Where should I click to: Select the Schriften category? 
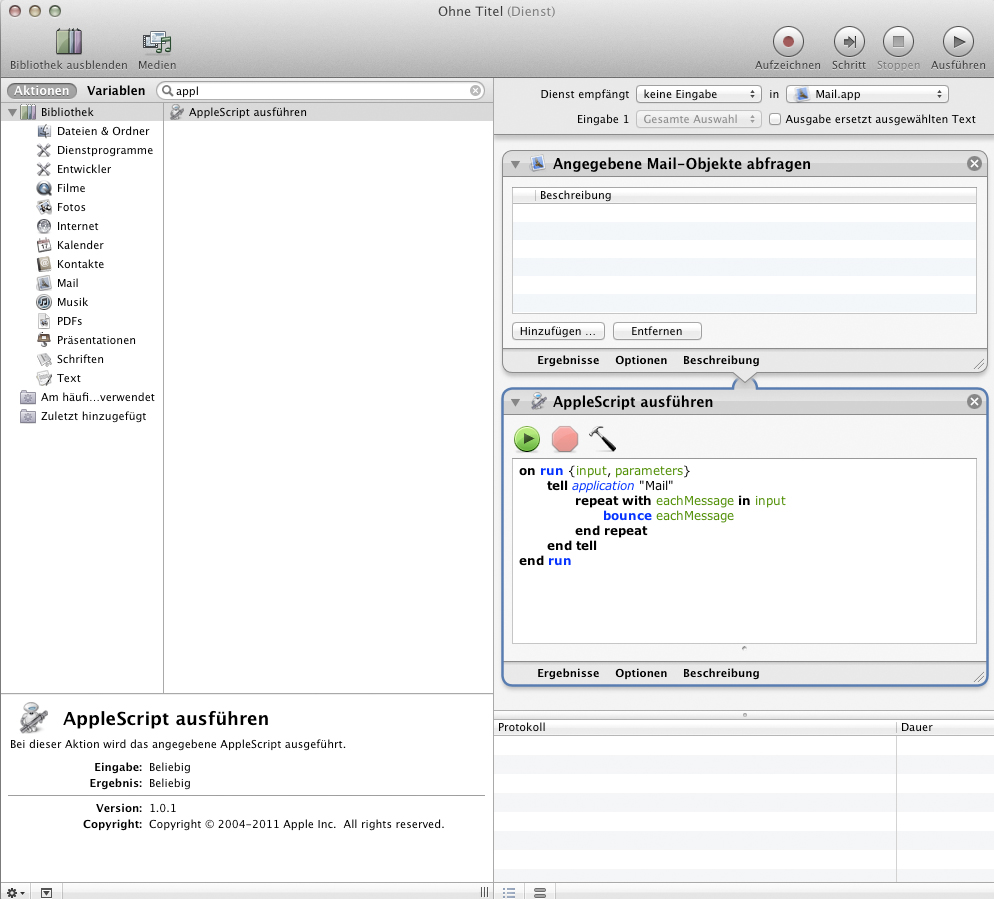click(x=80, y=359)
